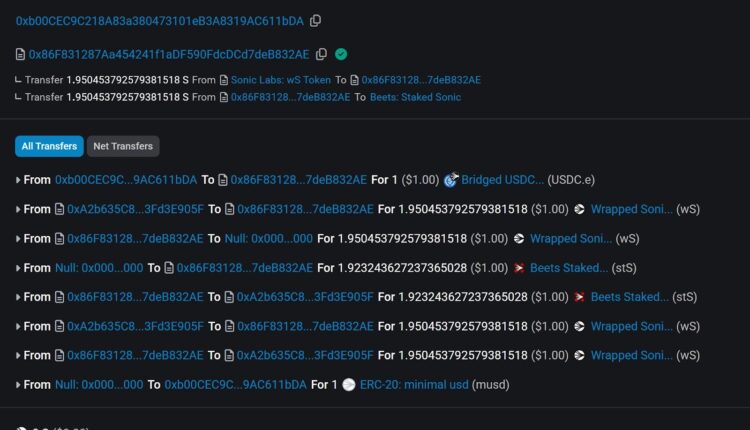The width and height of the screenshot is (750, 430).
Task: Click the ERC-20 minimal usd token icon
Action: click(x=348, y=385)
